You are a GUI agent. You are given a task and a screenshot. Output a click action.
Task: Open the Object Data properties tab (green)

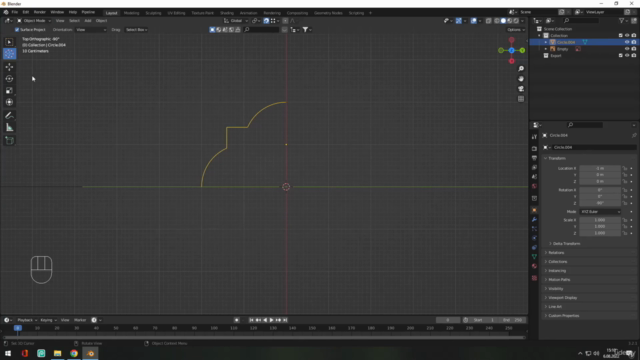(x=534, y=257)
